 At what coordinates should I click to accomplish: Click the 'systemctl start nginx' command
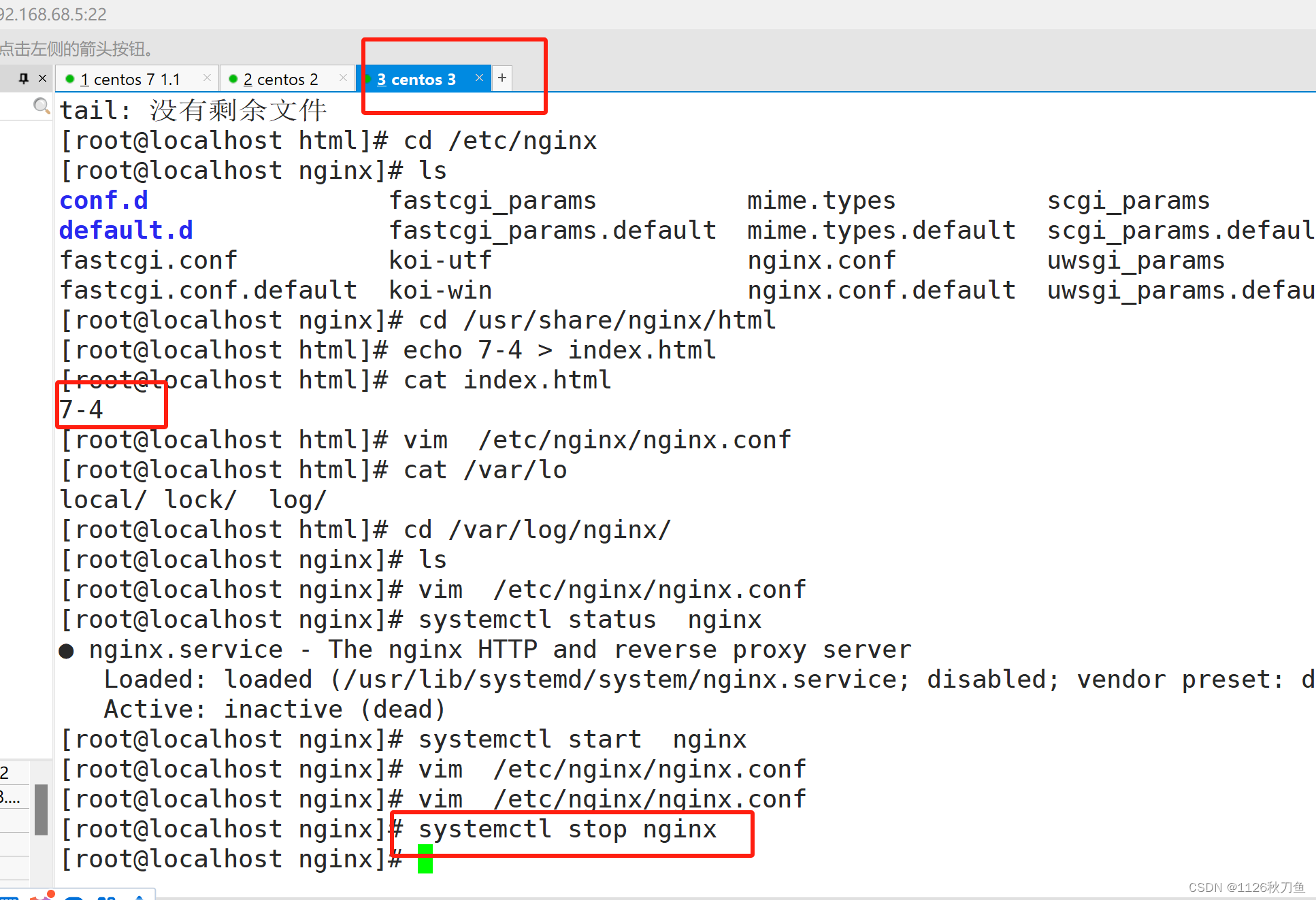(x=582, y=739)
